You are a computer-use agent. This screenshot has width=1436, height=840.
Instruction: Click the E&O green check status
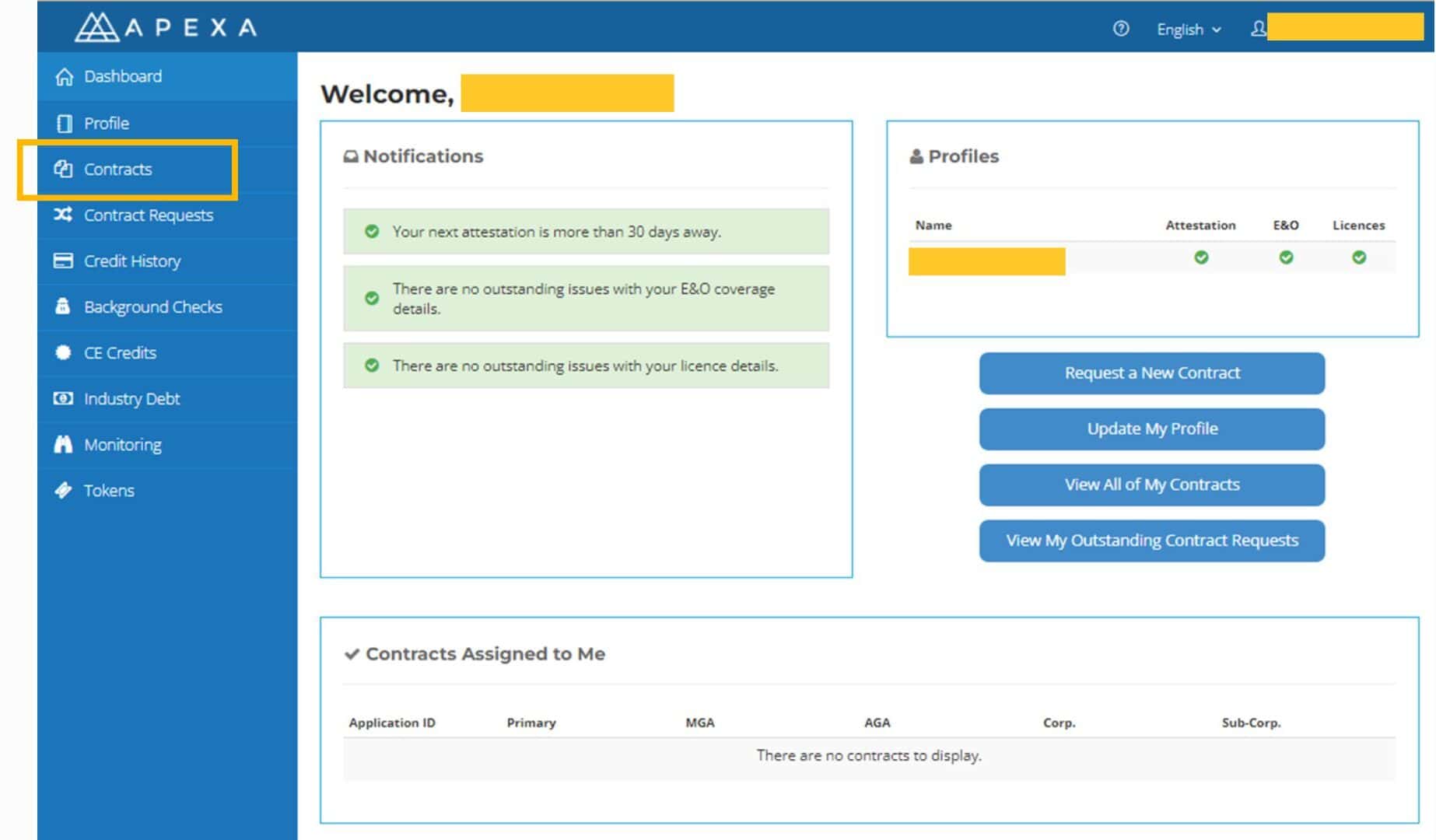(x=1286, y=257)
